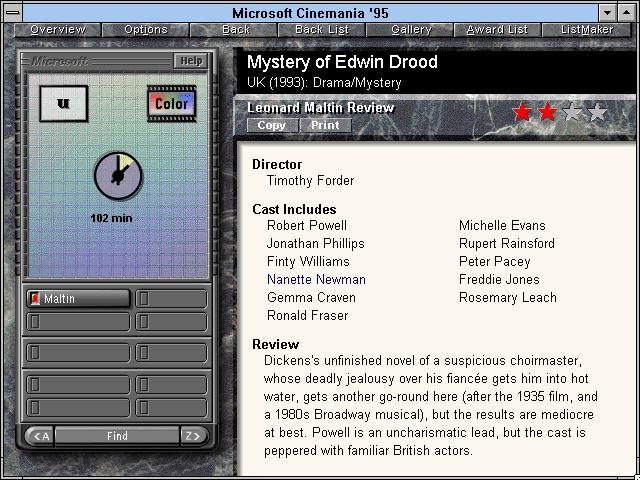Maximize the Cinemania '95 window

627,13
